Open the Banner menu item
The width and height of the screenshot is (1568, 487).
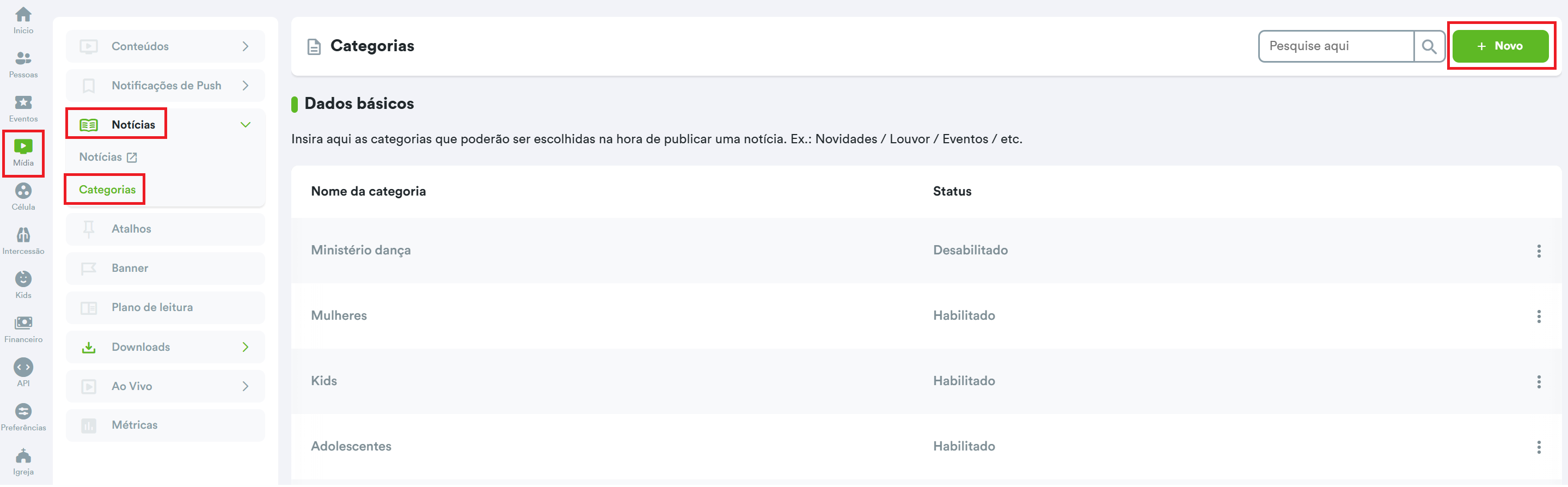(130, 269)
